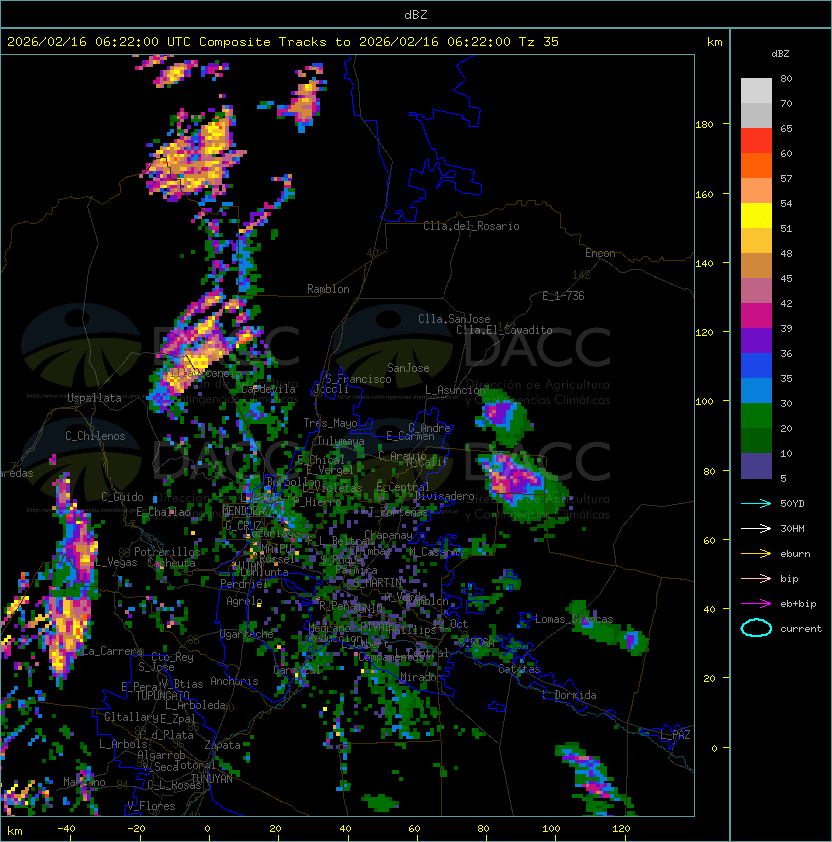The width and height of the screenshot is (832, 842).
Task: Click the 'TUNUYAN' map label
Action: click(212, 779)
